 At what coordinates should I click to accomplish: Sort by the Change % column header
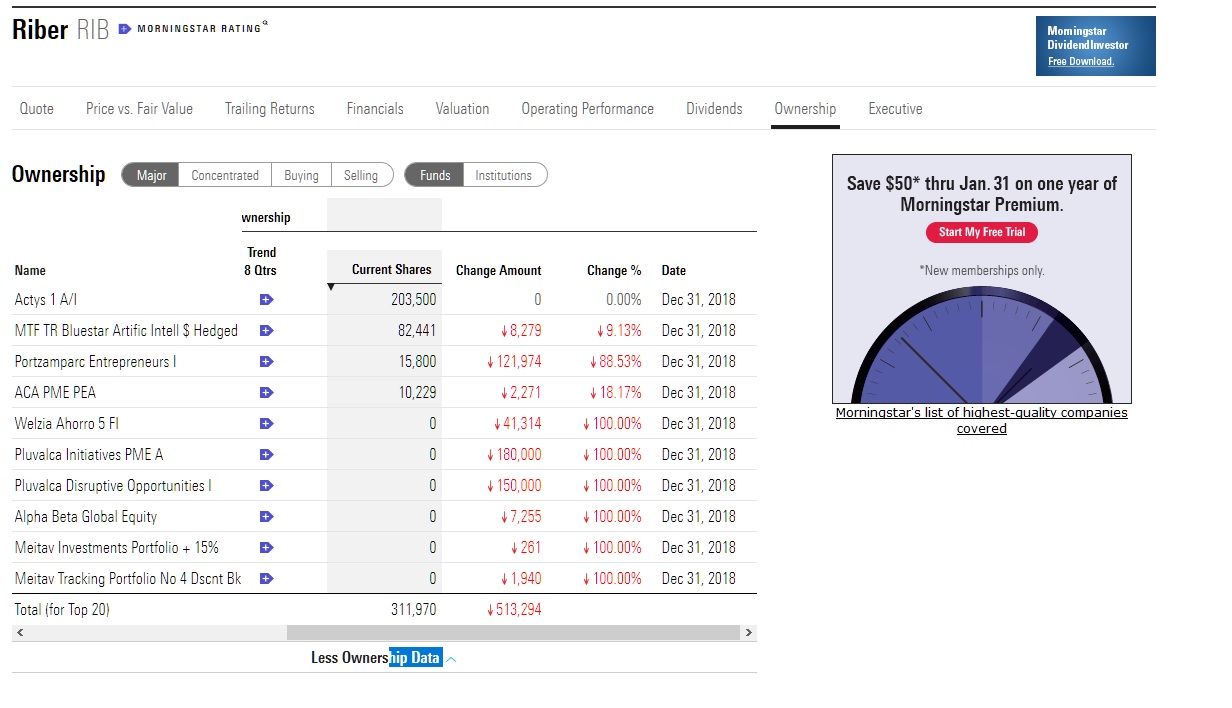pyautogui.click(x=614, y=270)
